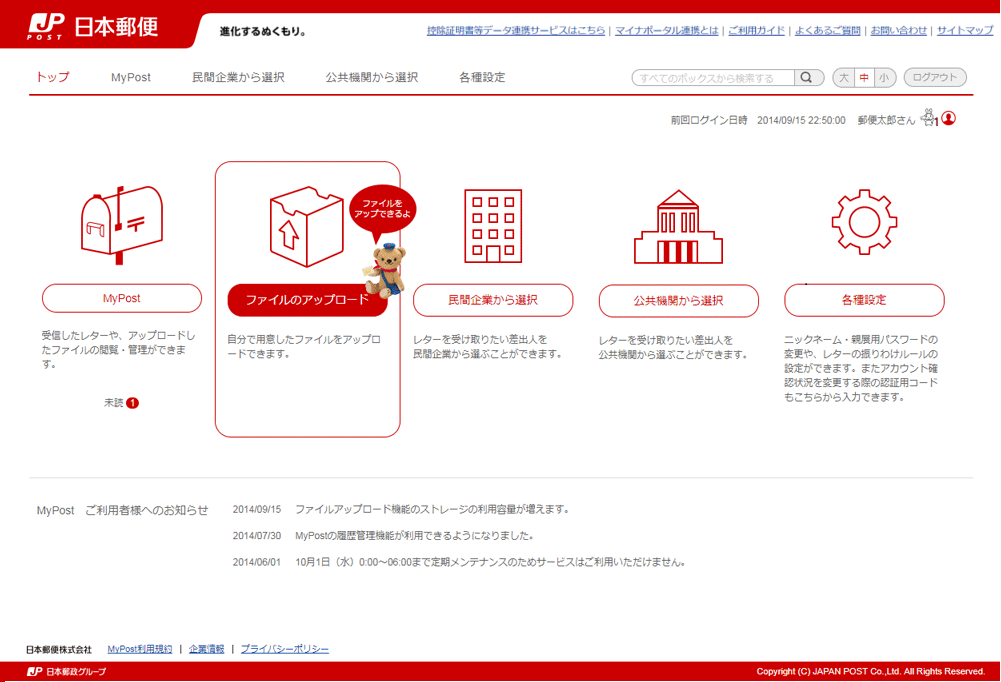
Task: Click 公共機関から選択 button below government icon
Action: pos(679,301)
